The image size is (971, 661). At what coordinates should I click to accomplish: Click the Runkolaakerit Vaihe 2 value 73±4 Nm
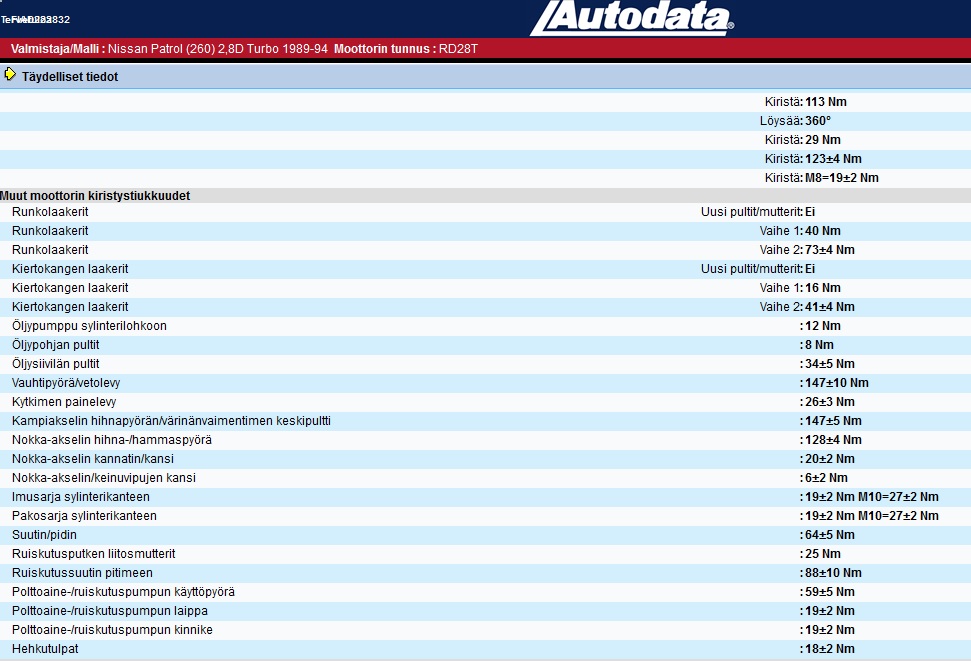click(x=829, y=250)
